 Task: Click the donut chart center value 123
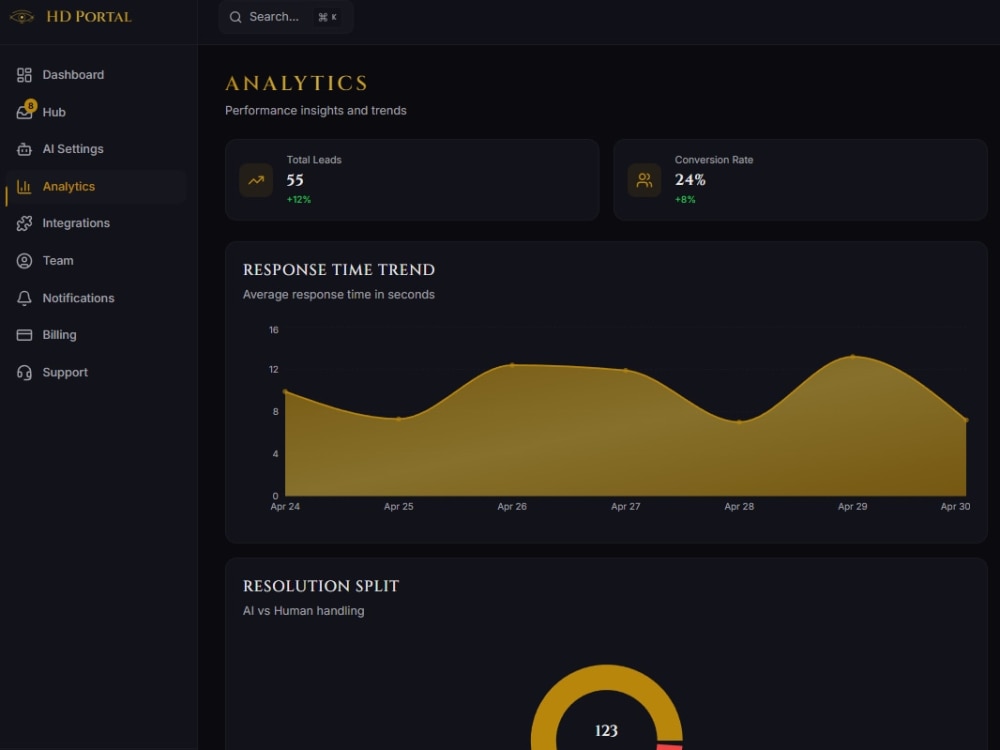(607, 730)
